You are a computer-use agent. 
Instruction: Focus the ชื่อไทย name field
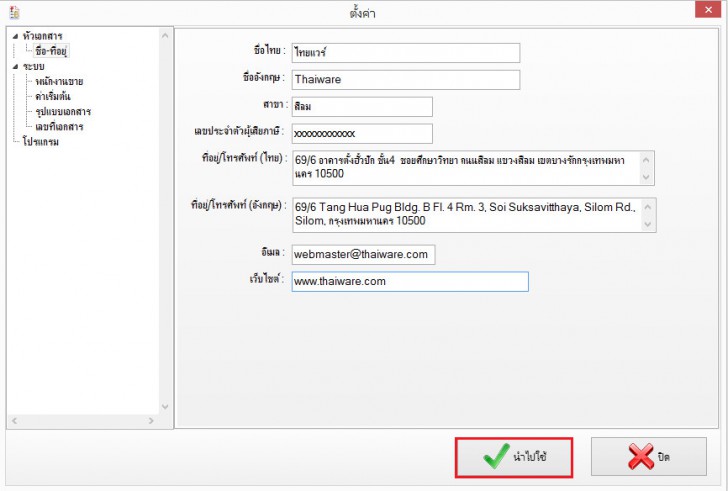pos(406,53)
